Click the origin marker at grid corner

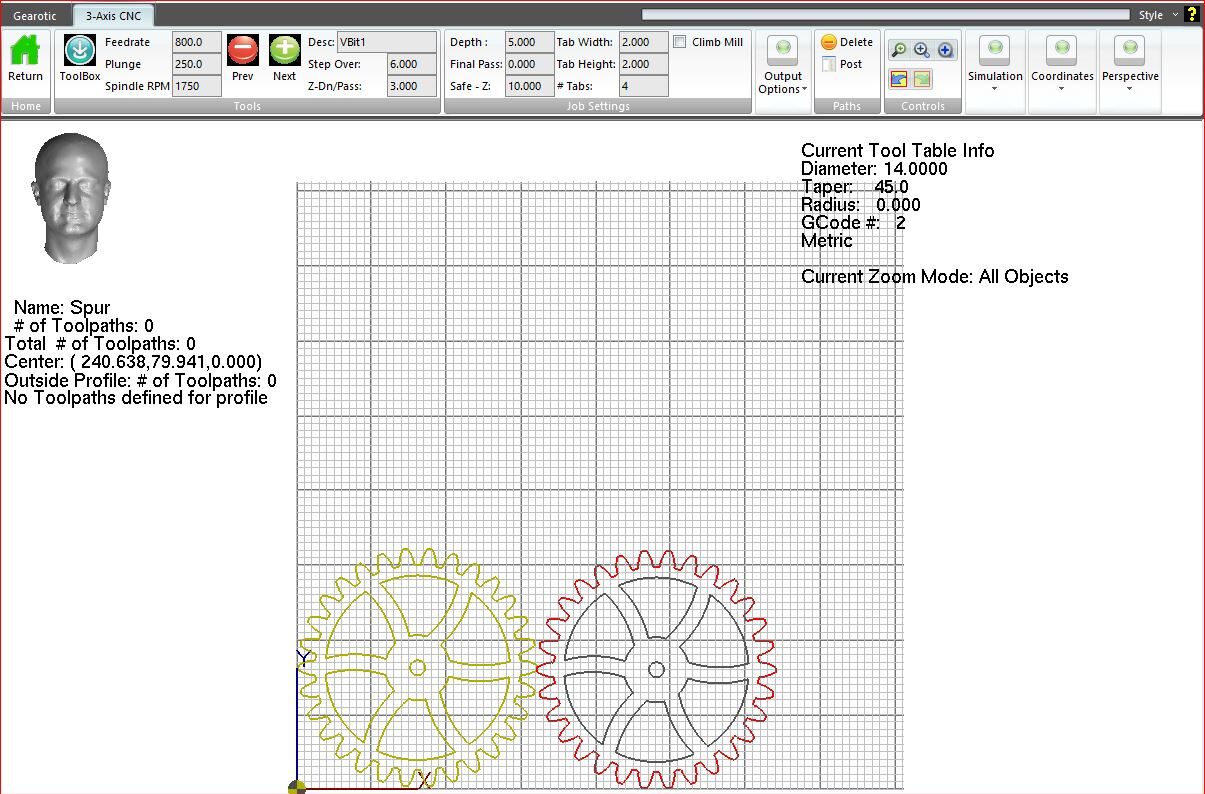pyautogui.click(x=297, y=787)
